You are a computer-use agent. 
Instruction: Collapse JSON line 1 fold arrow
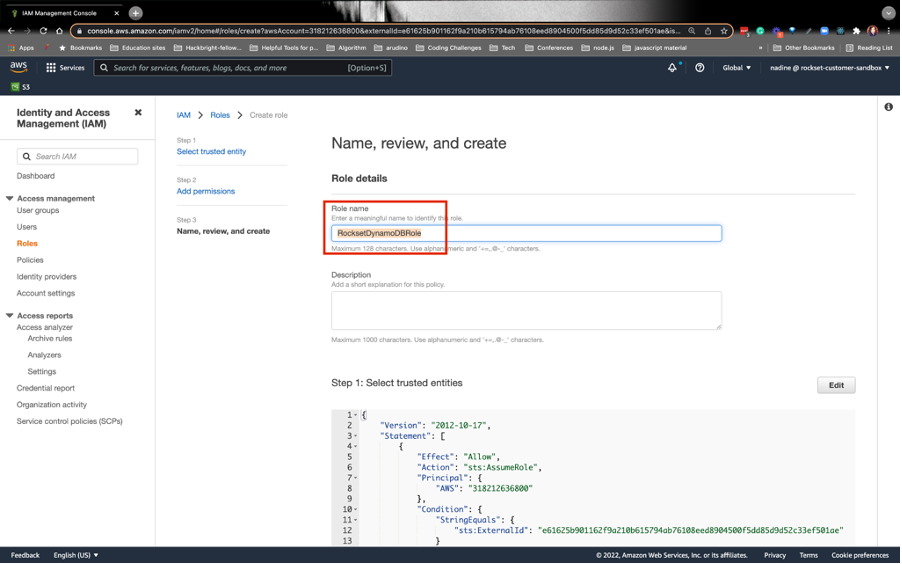(356, 415)
